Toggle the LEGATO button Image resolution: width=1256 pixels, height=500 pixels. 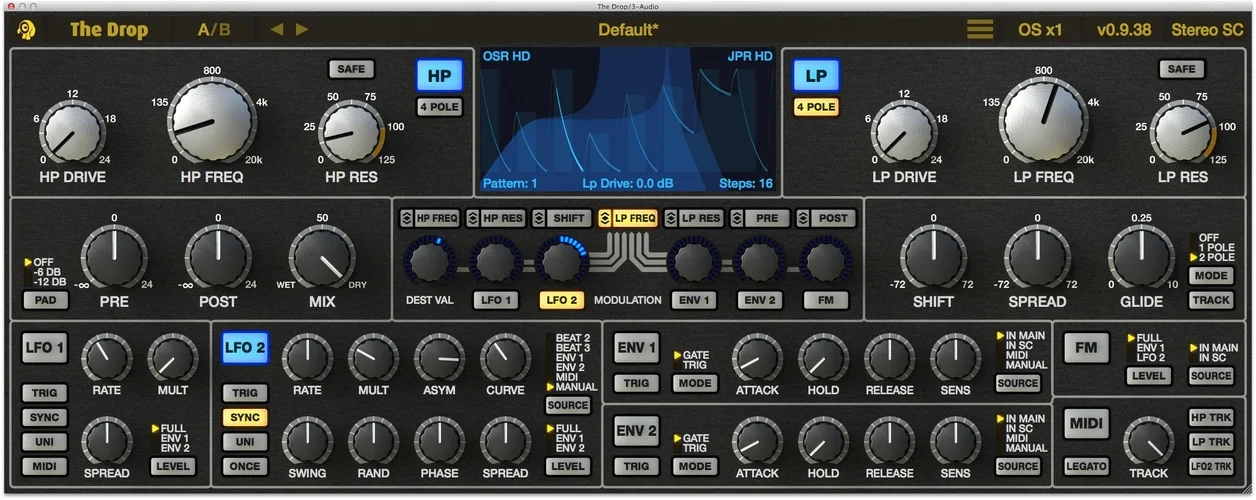point(1086,466)
